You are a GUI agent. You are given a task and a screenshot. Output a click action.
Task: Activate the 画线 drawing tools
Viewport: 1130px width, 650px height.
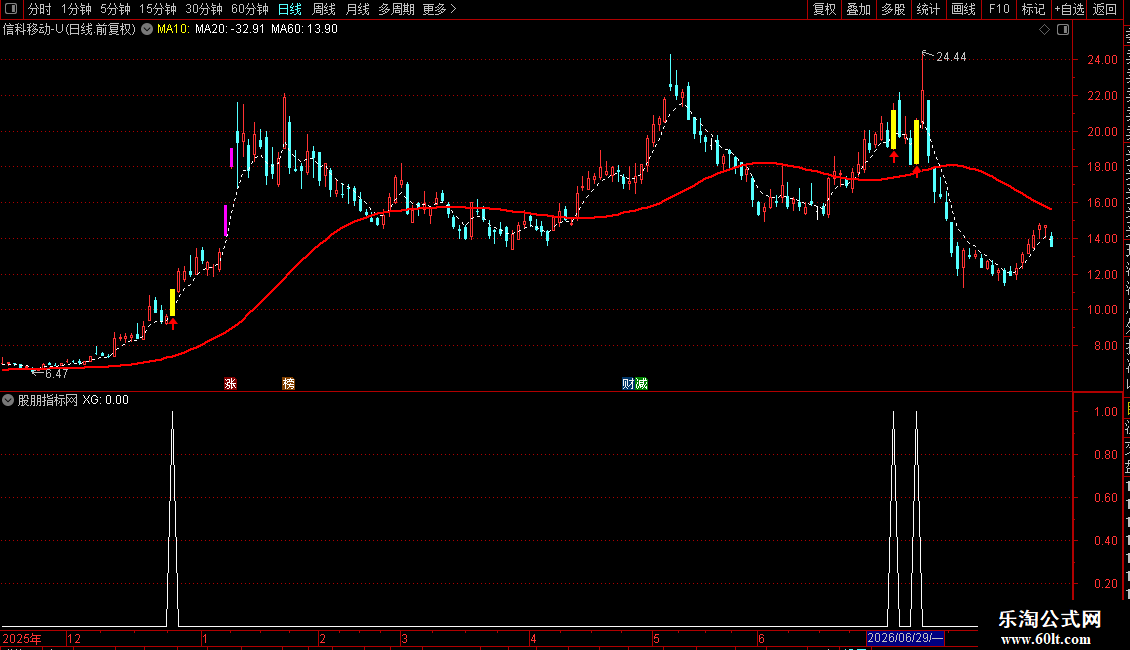(963, 9)
